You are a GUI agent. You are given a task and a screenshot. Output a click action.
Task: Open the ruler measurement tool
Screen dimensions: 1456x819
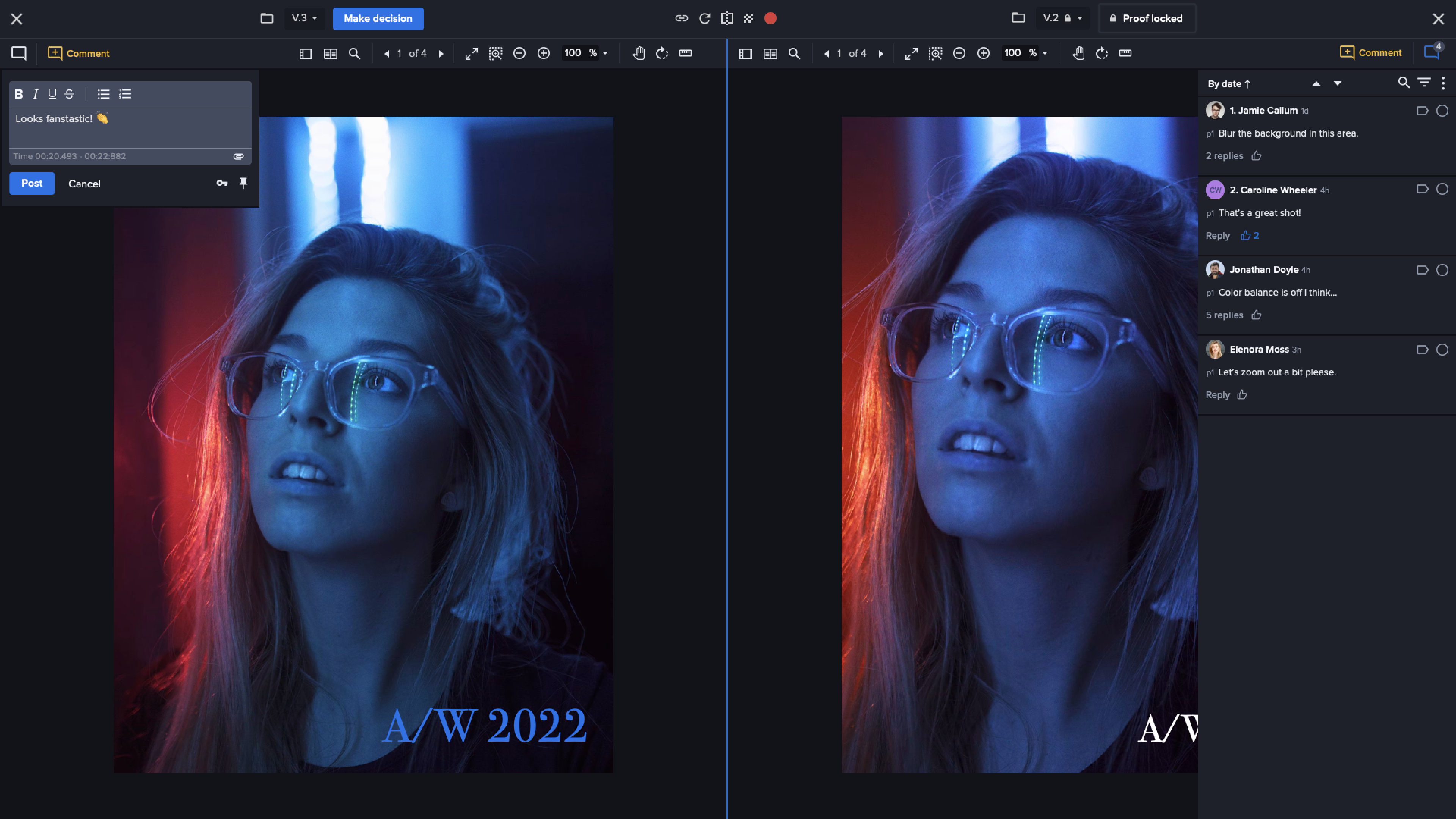[x=685, y=53]
